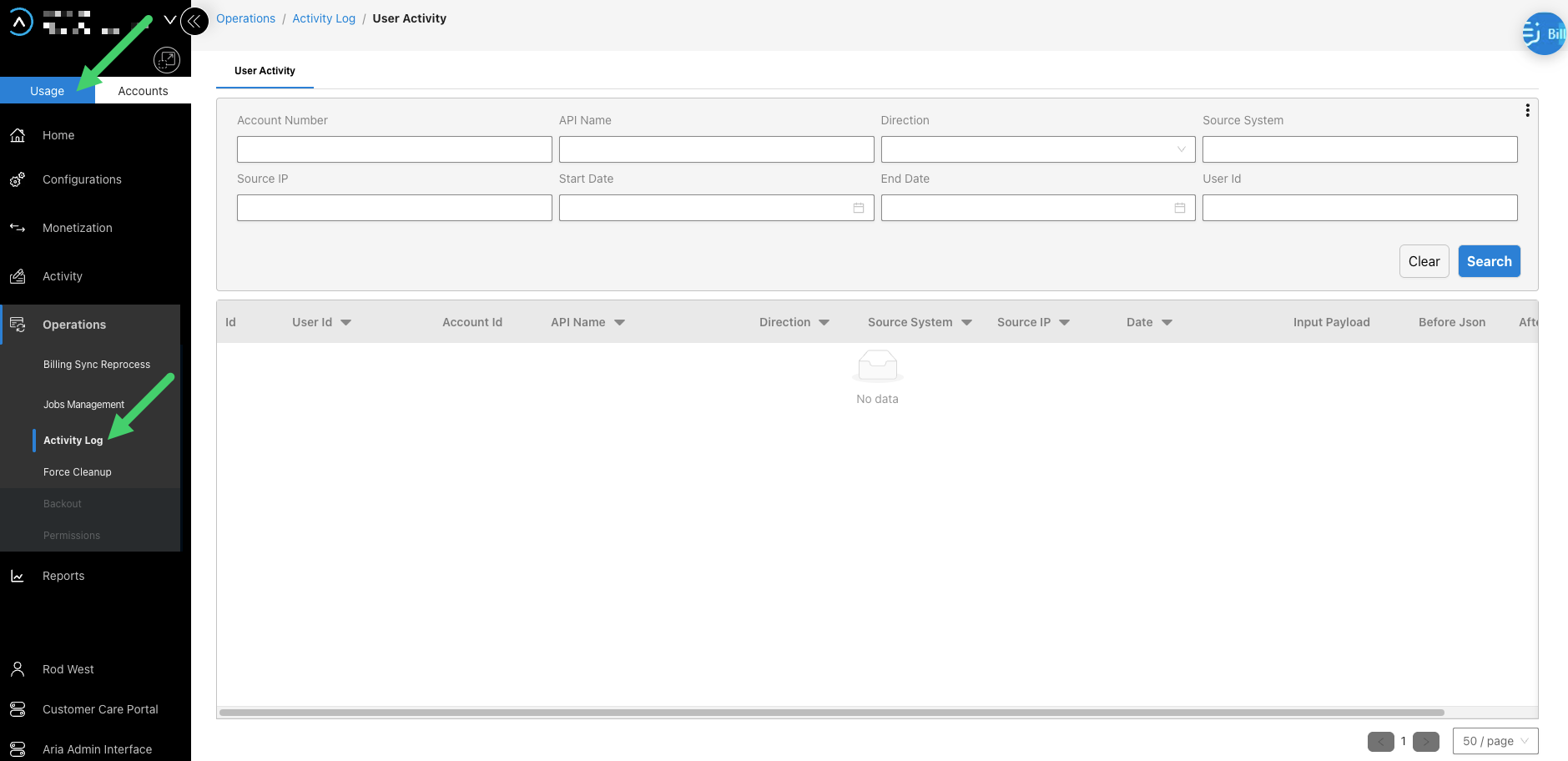The height and width of the screenshot is (761, 1568).
Task: Click the Operations icon in sidebar
Action: pyautogui.click(x=18, y=325)
